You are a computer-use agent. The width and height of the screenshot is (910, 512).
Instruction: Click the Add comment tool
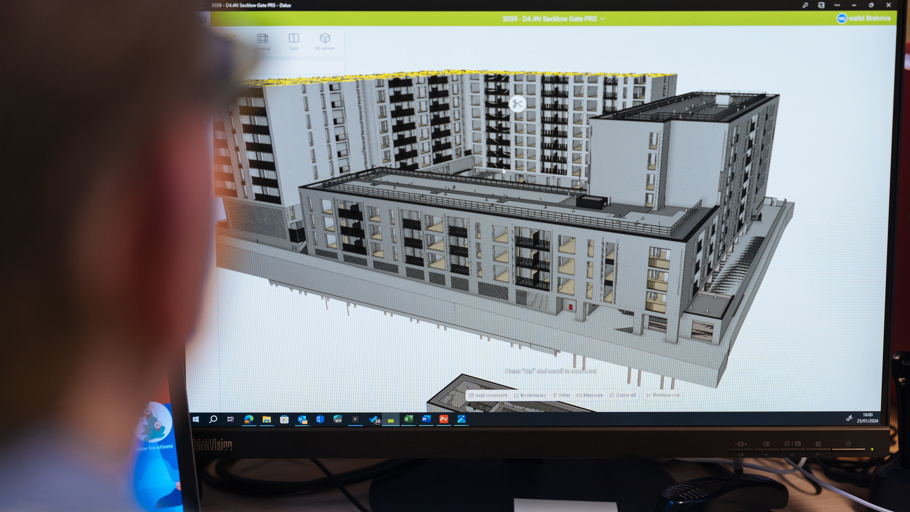(x=488, y=395)
